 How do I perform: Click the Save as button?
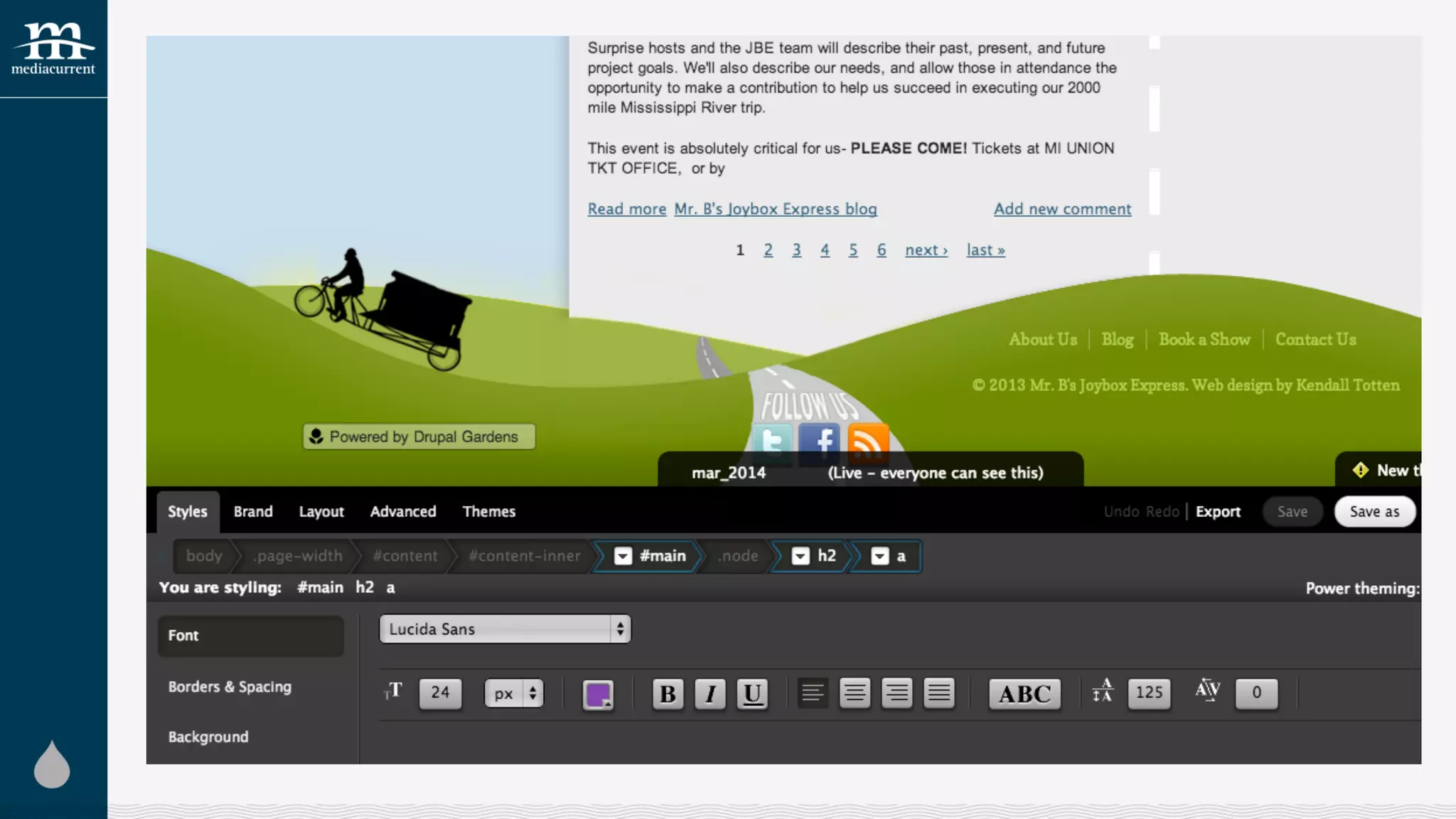pos(1374,512)
